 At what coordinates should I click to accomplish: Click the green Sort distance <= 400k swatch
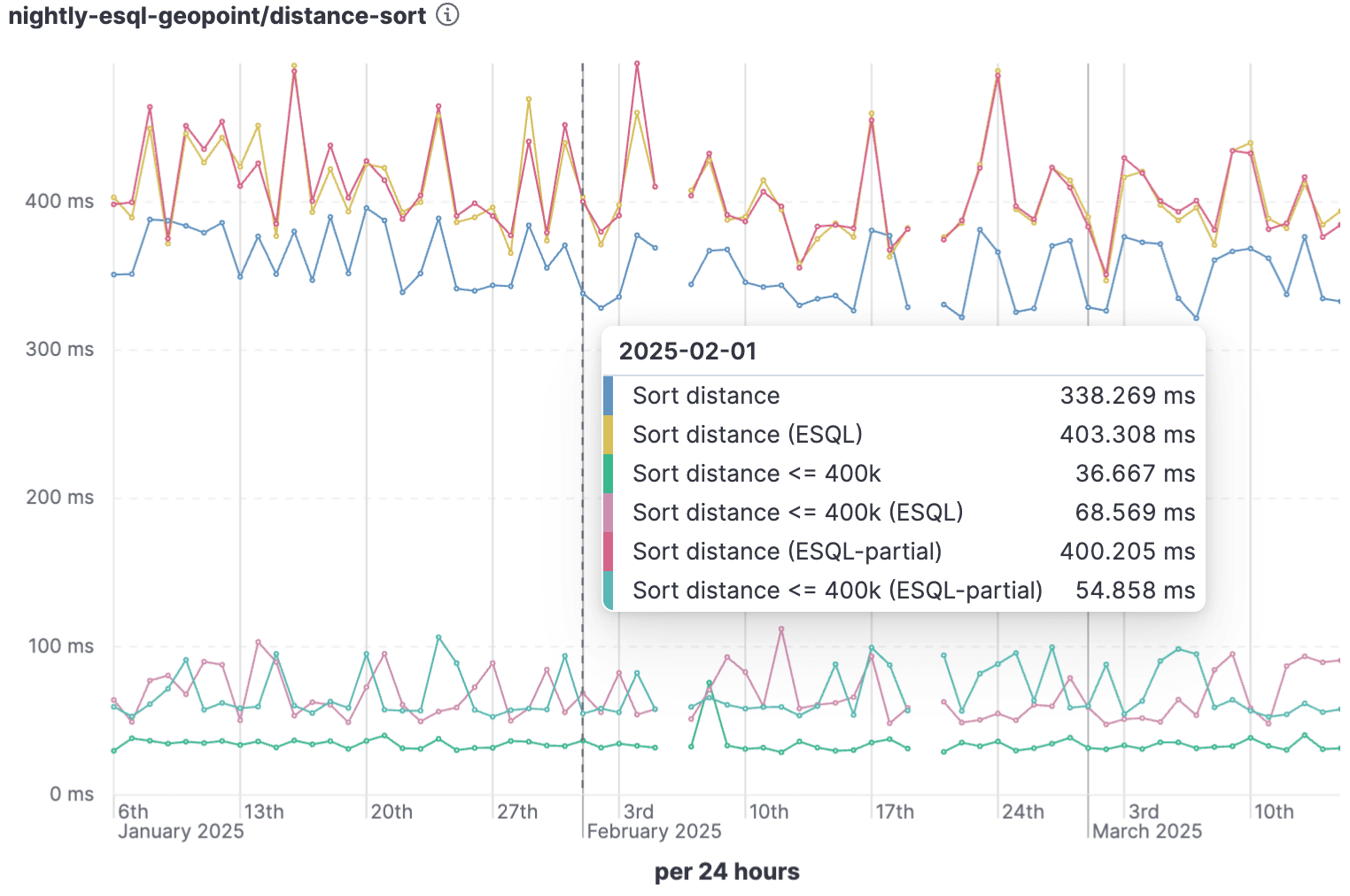(610, 473)
